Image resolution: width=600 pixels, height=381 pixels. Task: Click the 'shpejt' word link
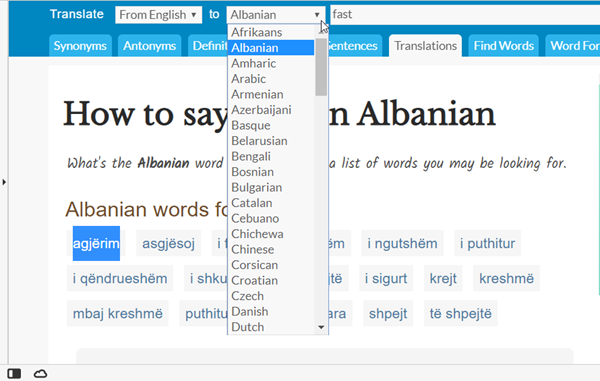(388, 314)
